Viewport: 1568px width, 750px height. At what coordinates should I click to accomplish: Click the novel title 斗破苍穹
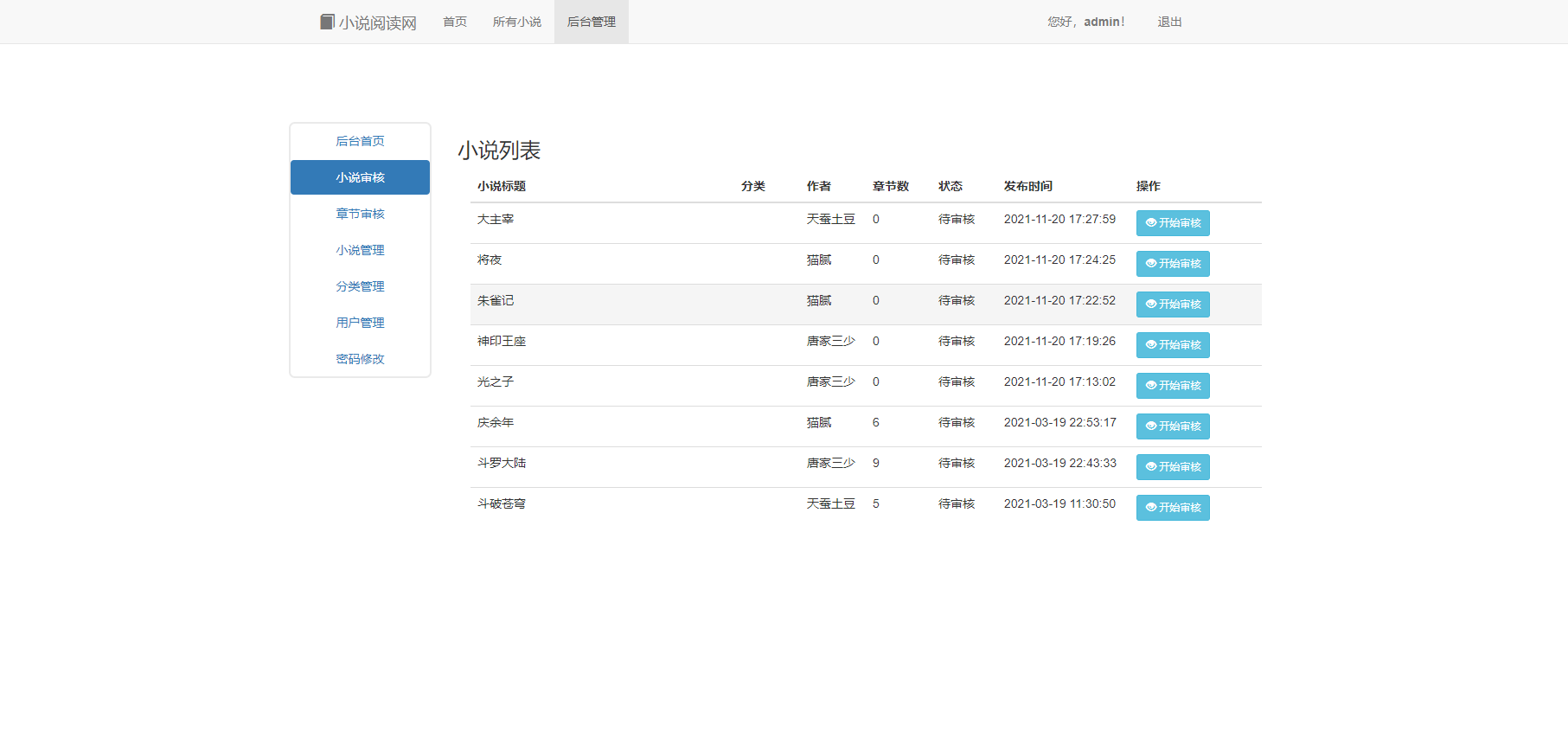point(502,504)
